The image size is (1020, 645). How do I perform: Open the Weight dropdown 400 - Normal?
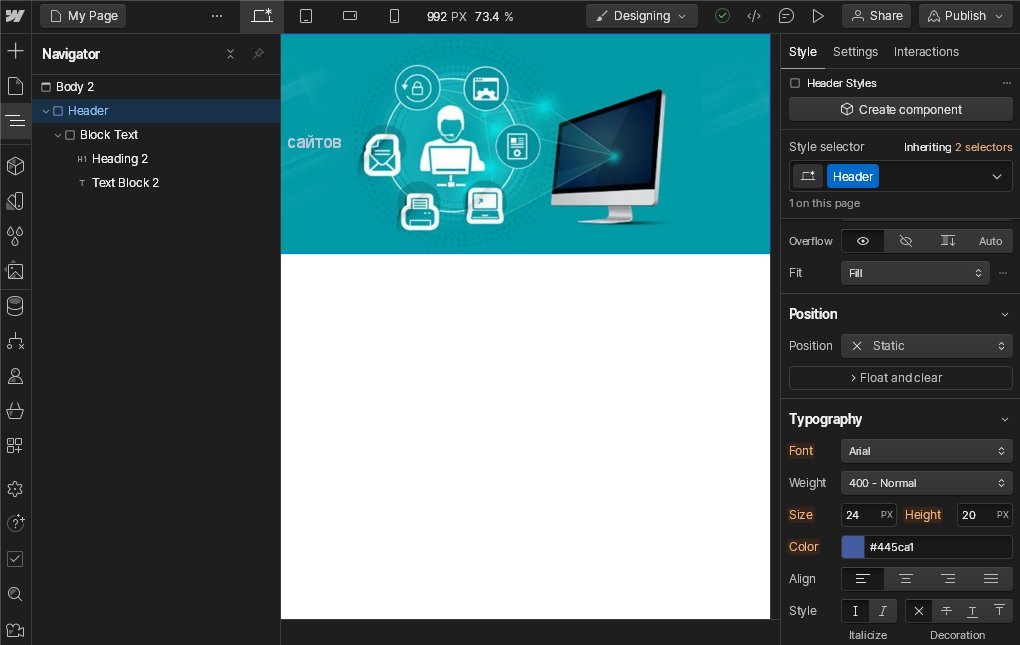[x=928, y=483]
